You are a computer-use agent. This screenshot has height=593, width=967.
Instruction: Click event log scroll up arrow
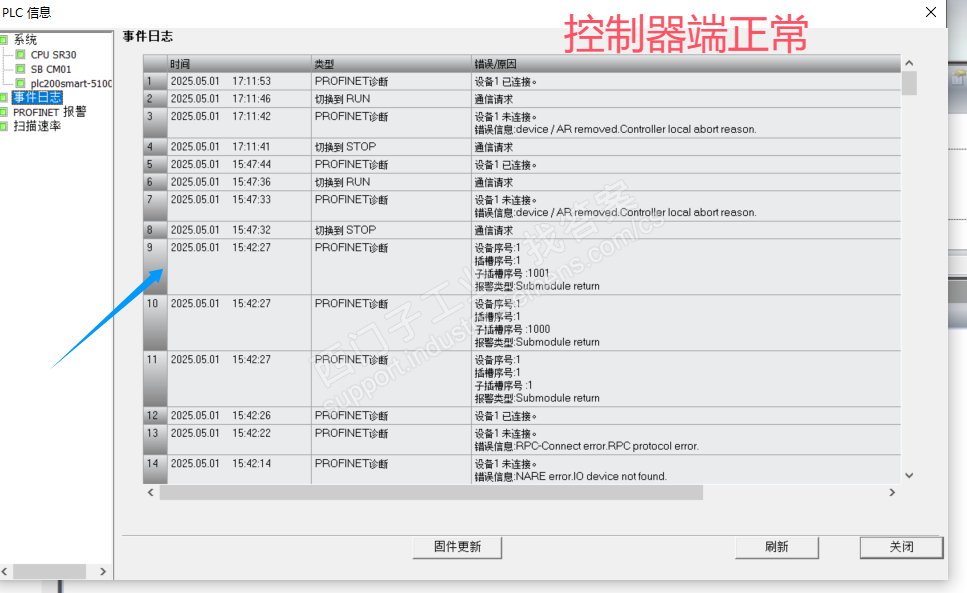coord(909,63)
